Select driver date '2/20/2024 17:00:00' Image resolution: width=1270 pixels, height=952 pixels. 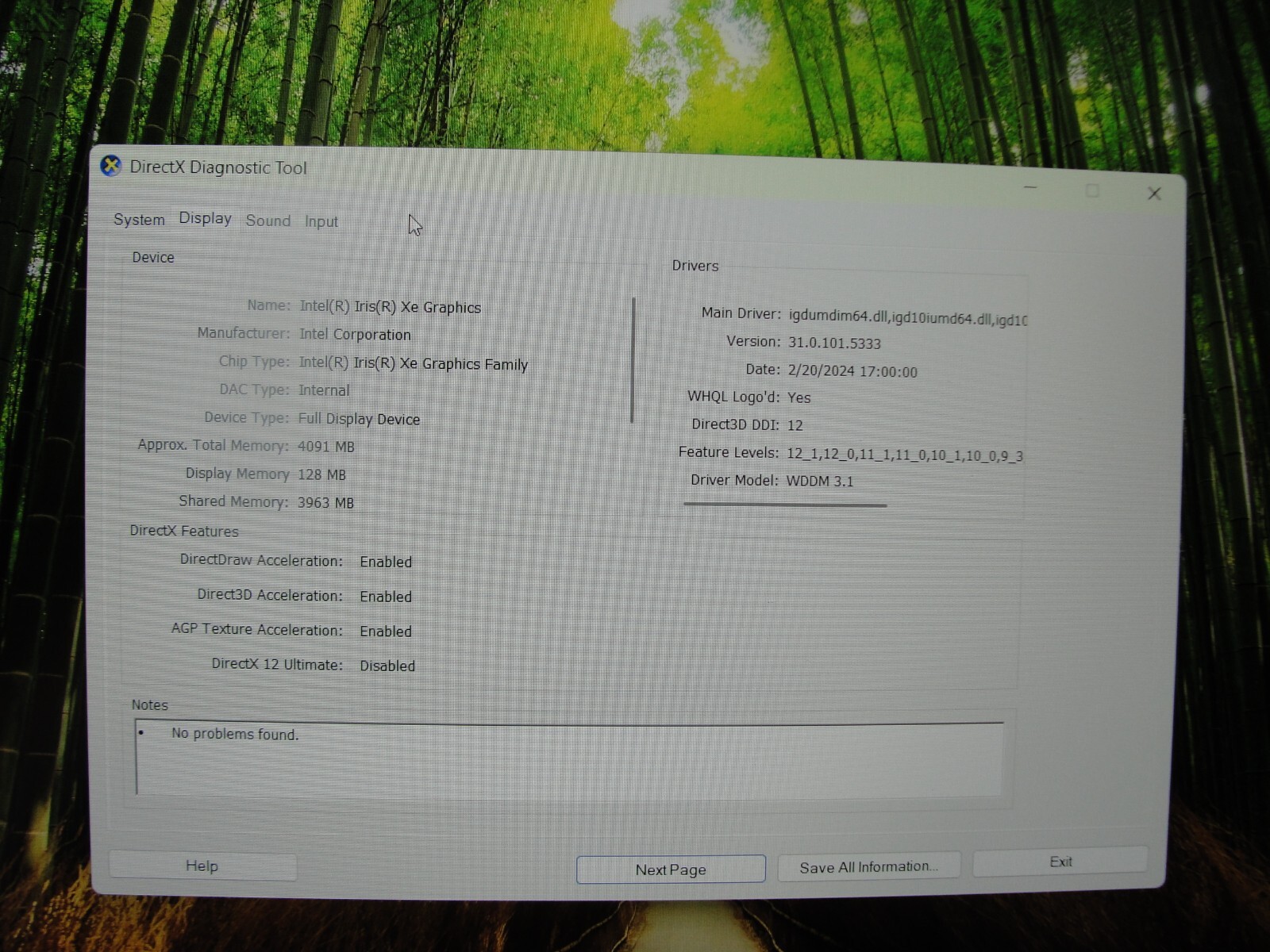[852, 371]
